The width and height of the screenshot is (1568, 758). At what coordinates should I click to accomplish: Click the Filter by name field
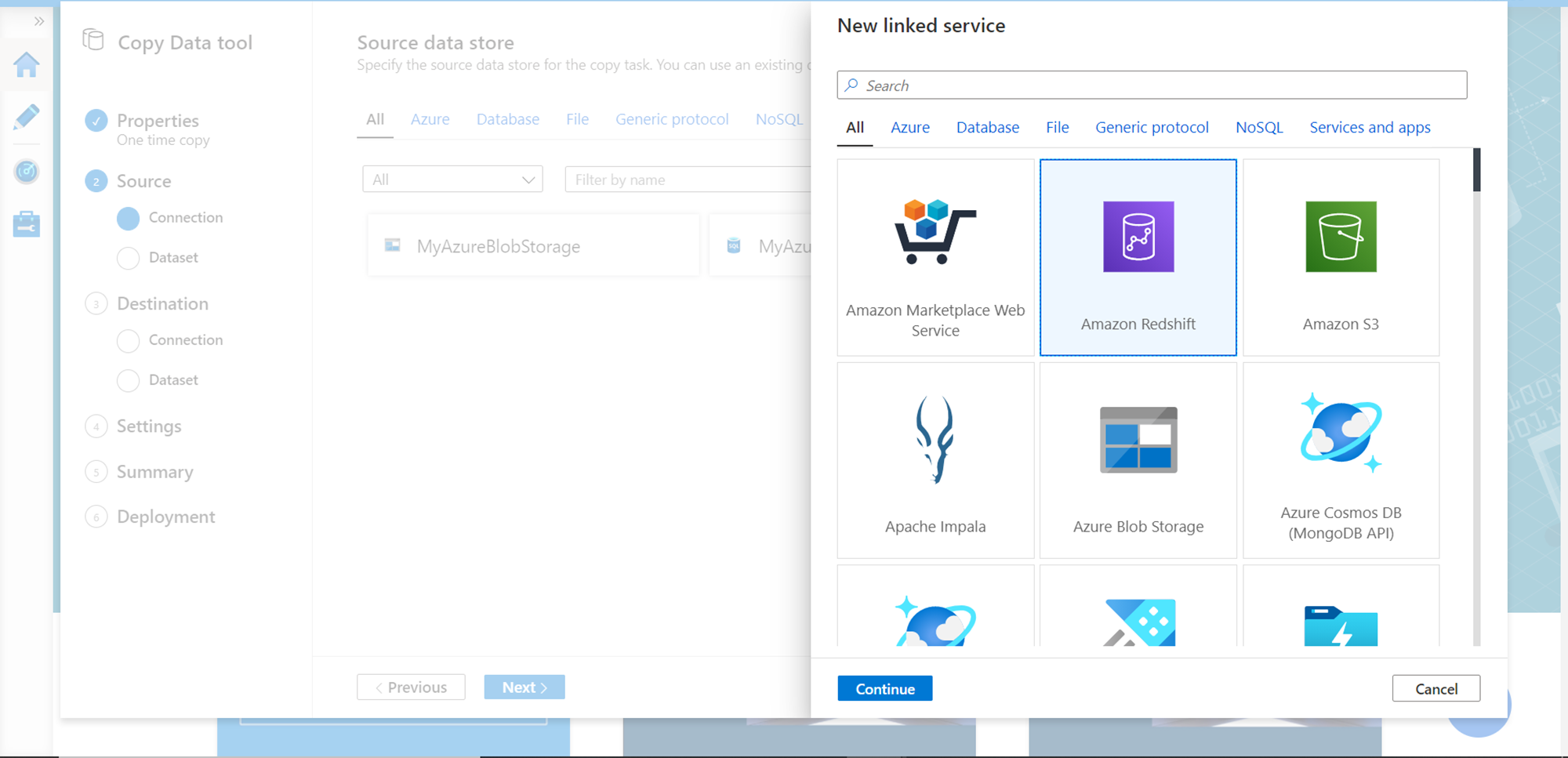688,180
